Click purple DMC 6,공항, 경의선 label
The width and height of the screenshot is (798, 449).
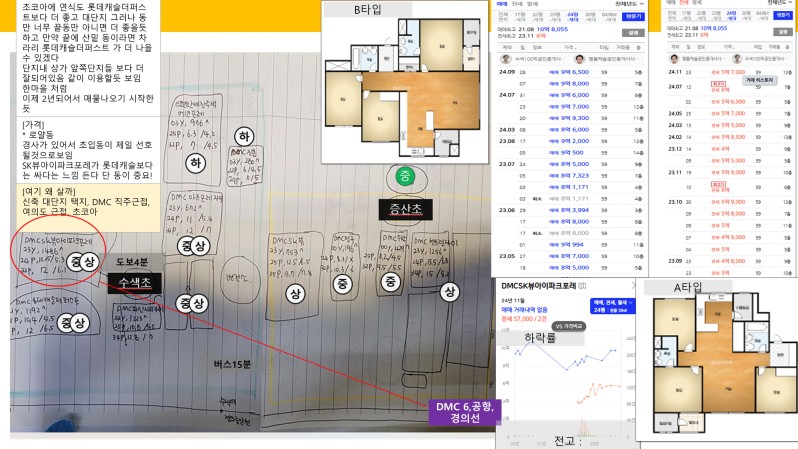(465, 412)
